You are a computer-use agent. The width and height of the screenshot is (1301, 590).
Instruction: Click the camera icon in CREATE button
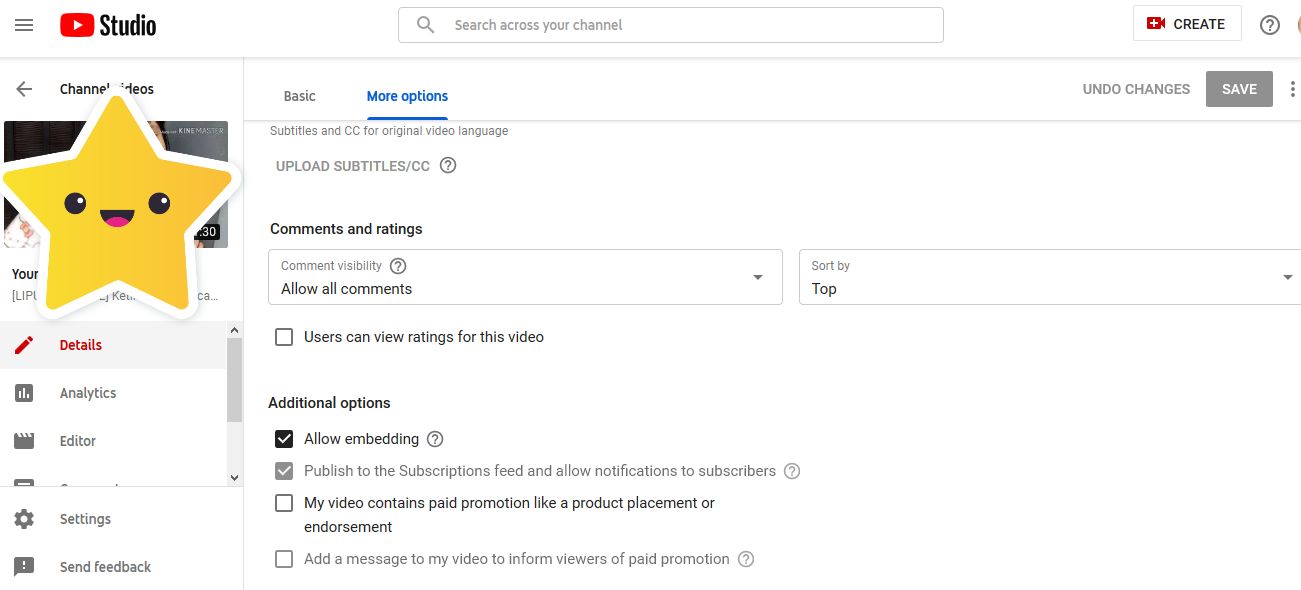(x=1156, y=24)
